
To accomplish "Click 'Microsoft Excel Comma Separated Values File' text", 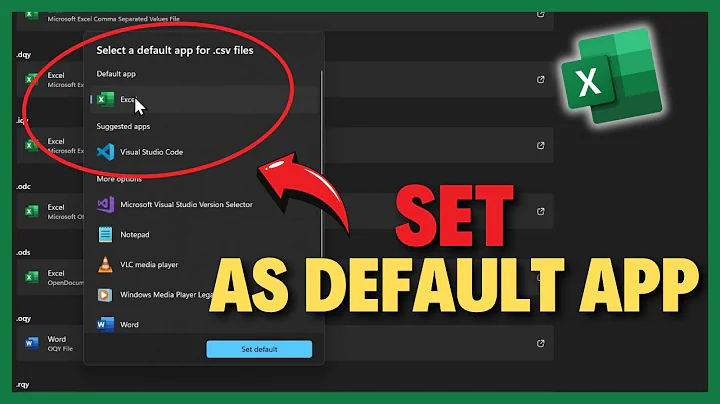I will 113,19.
